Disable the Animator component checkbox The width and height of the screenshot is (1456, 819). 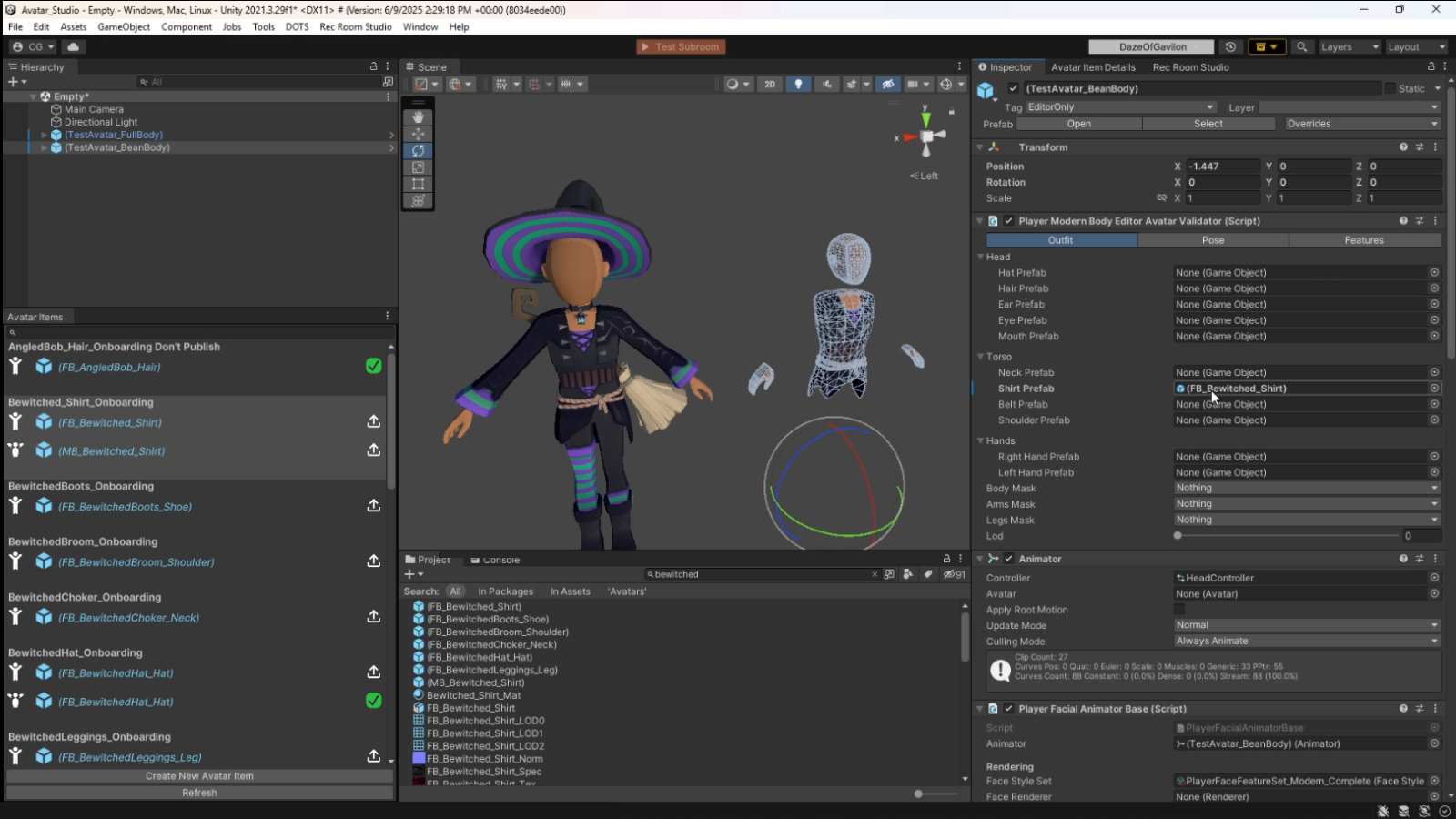pos(1008,559)
